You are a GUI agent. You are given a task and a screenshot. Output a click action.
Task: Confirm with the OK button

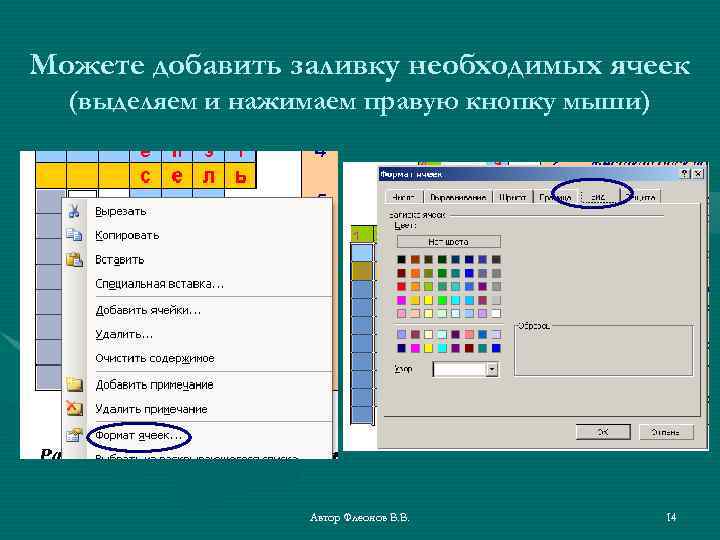coord(603,432)
